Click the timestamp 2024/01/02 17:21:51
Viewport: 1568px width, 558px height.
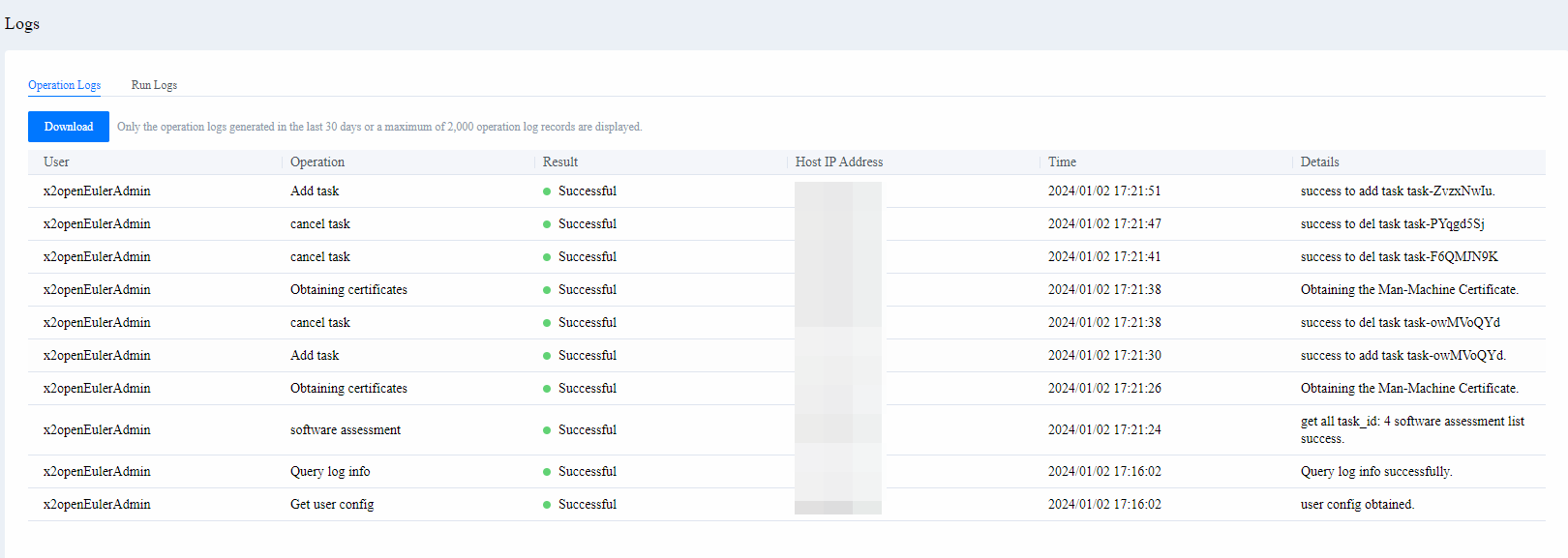click(x=1104, y=191)
